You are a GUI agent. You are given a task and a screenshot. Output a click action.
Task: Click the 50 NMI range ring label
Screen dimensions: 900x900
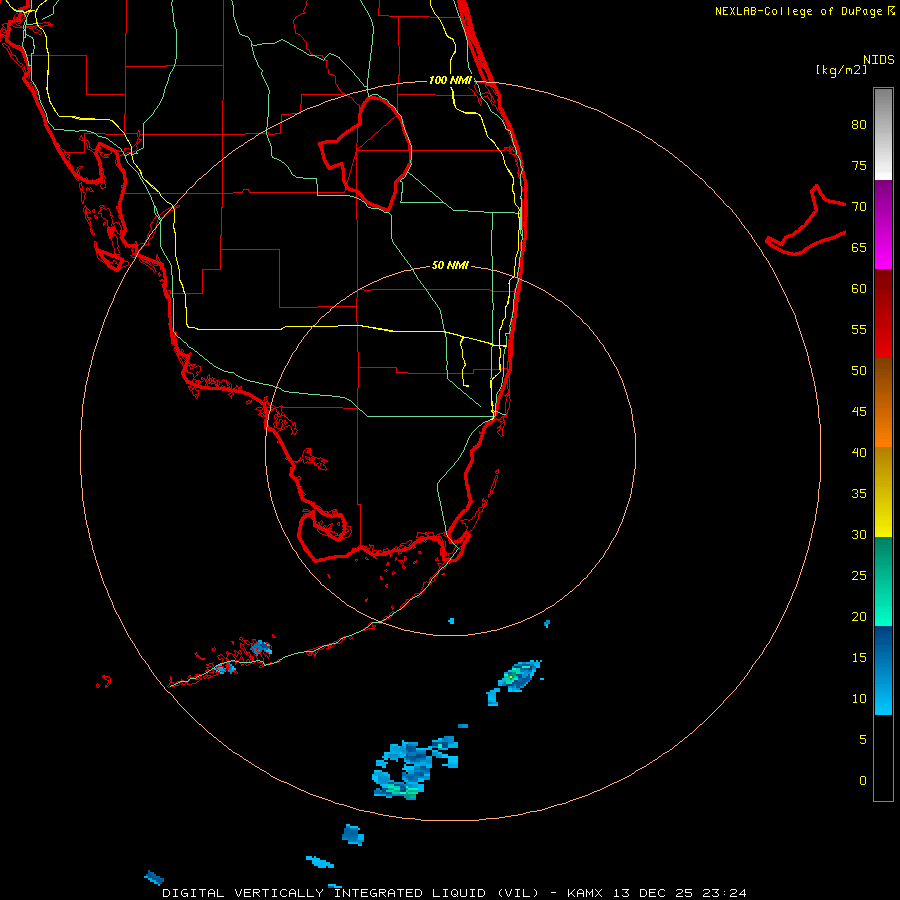click(x=450, y=265)
